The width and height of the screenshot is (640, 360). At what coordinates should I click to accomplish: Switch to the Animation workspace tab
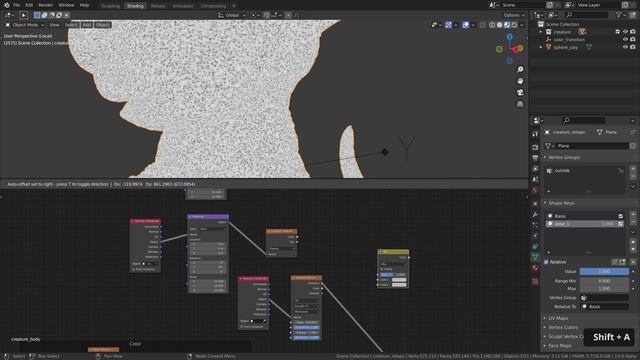pyautogui.click(x=182, y=6)
